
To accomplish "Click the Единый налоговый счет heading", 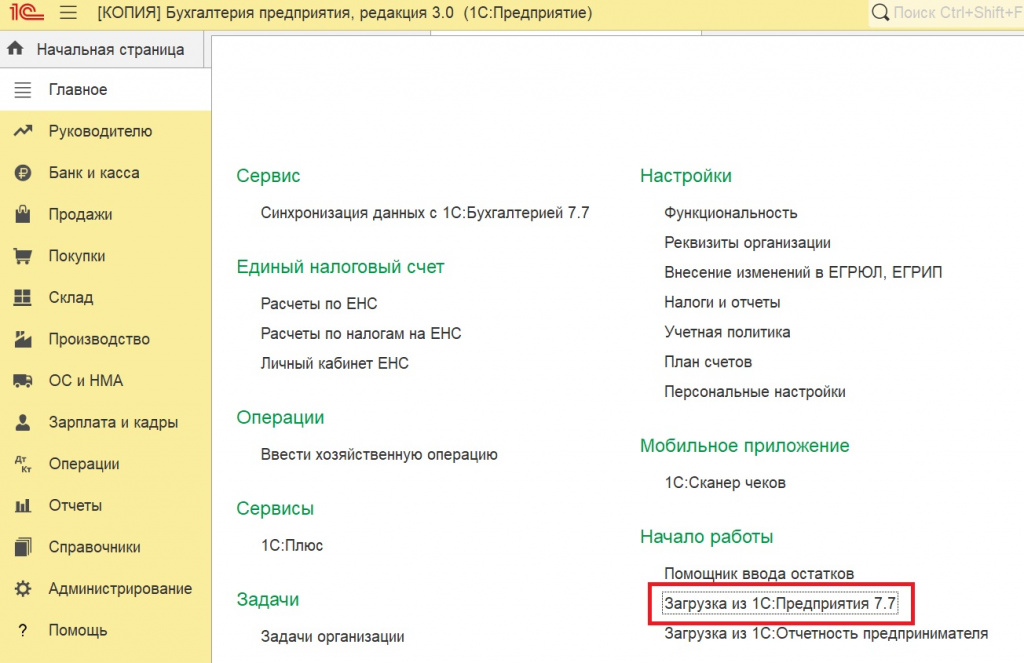I will [340, 267].
